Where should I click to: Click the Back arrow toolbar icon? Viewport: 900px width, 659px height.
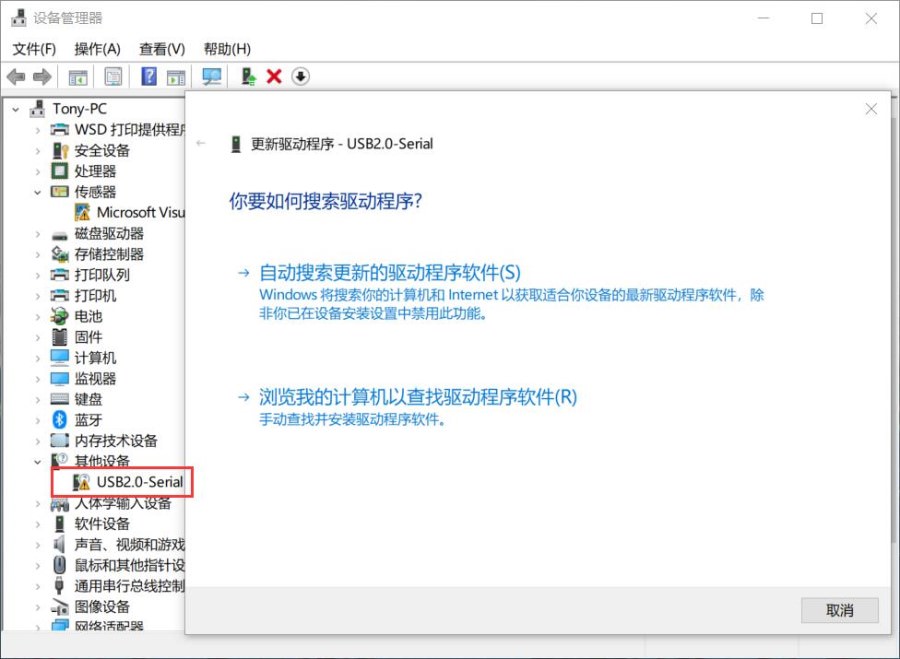click(x=16, y=76)
